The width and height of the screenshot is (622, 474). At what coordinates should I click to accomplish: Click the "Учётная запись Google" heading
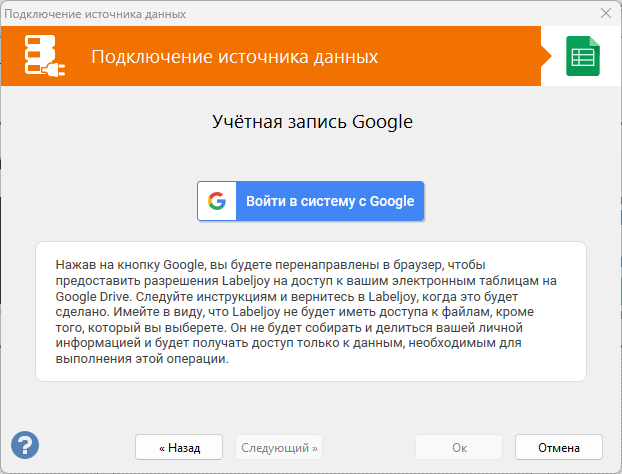click(312, 122)
